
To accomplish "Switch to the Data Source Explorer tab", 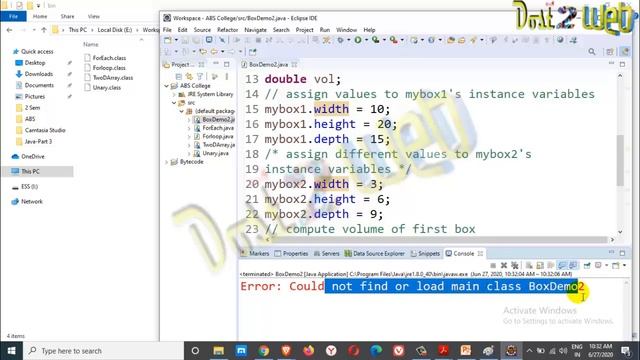I will 374,253.
